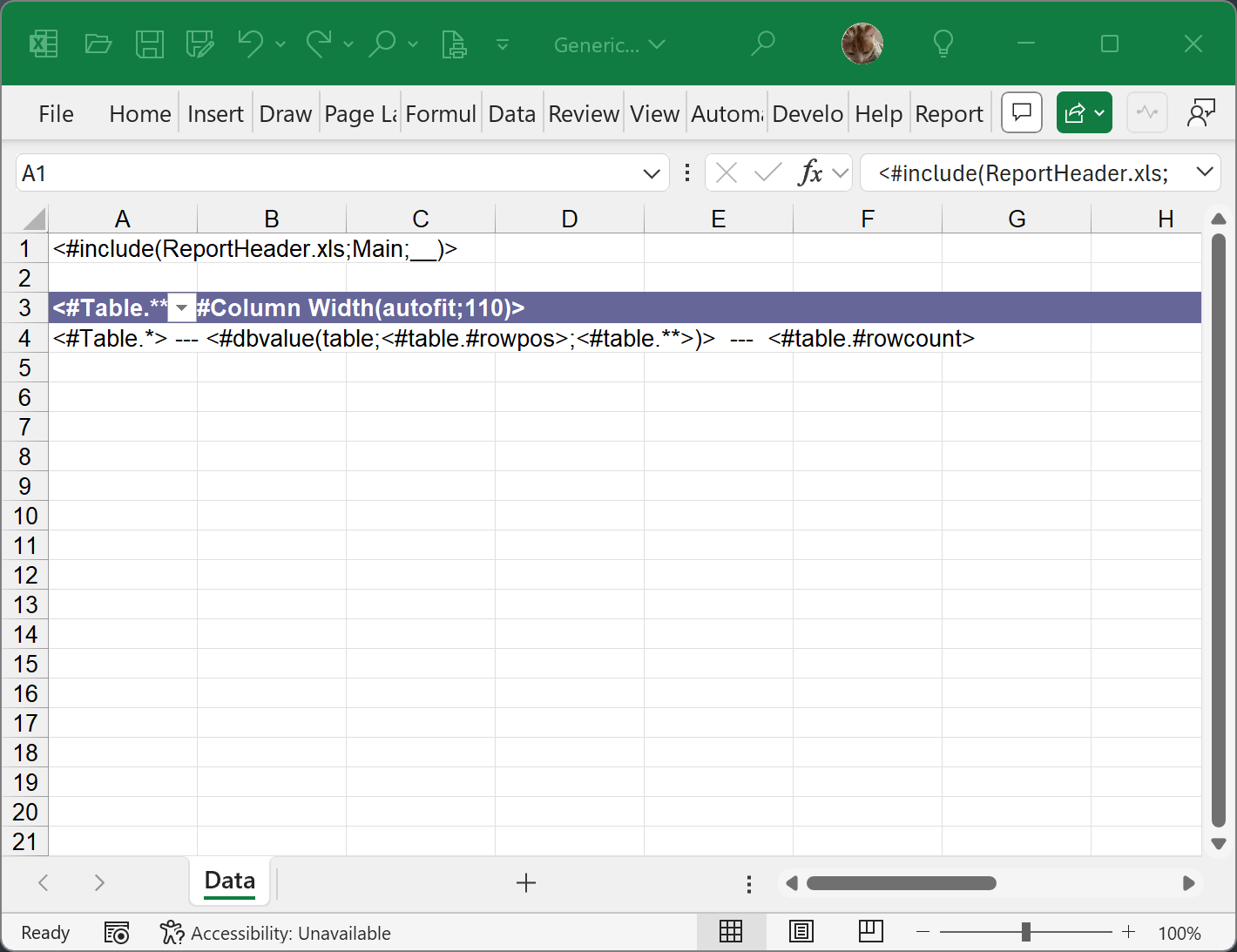Click the zoom slider handle
Viewport: 1237px width, 952px height.
tap(1026, 932)
